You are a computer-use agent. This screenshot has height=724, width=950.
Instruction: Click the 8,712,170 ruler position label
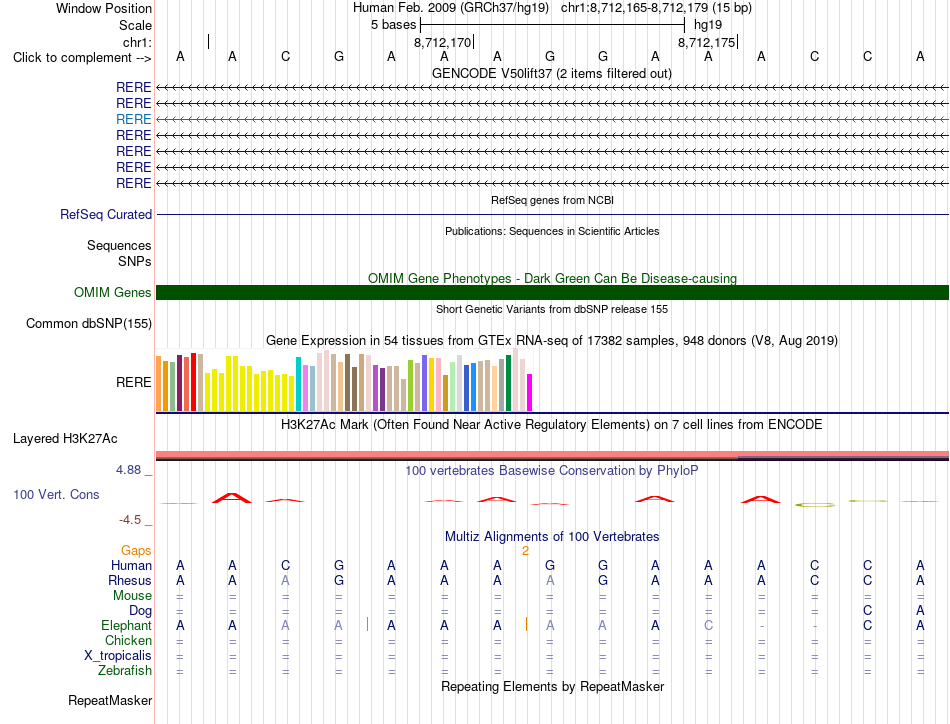click(442, 42)
